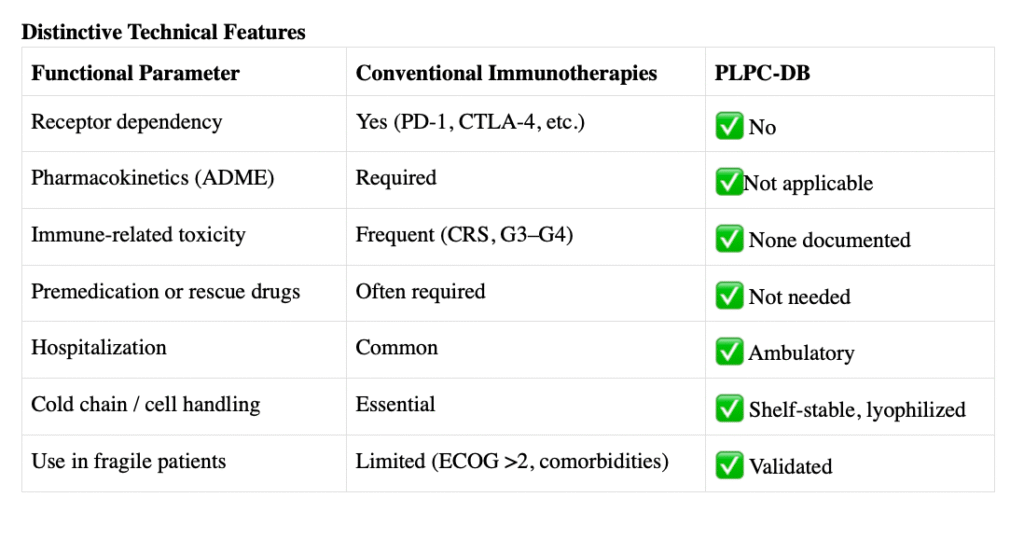Click the "Premedication or rescue drugs" cell
Viewport: 1024px width, 539px height.
click(184, 293)
